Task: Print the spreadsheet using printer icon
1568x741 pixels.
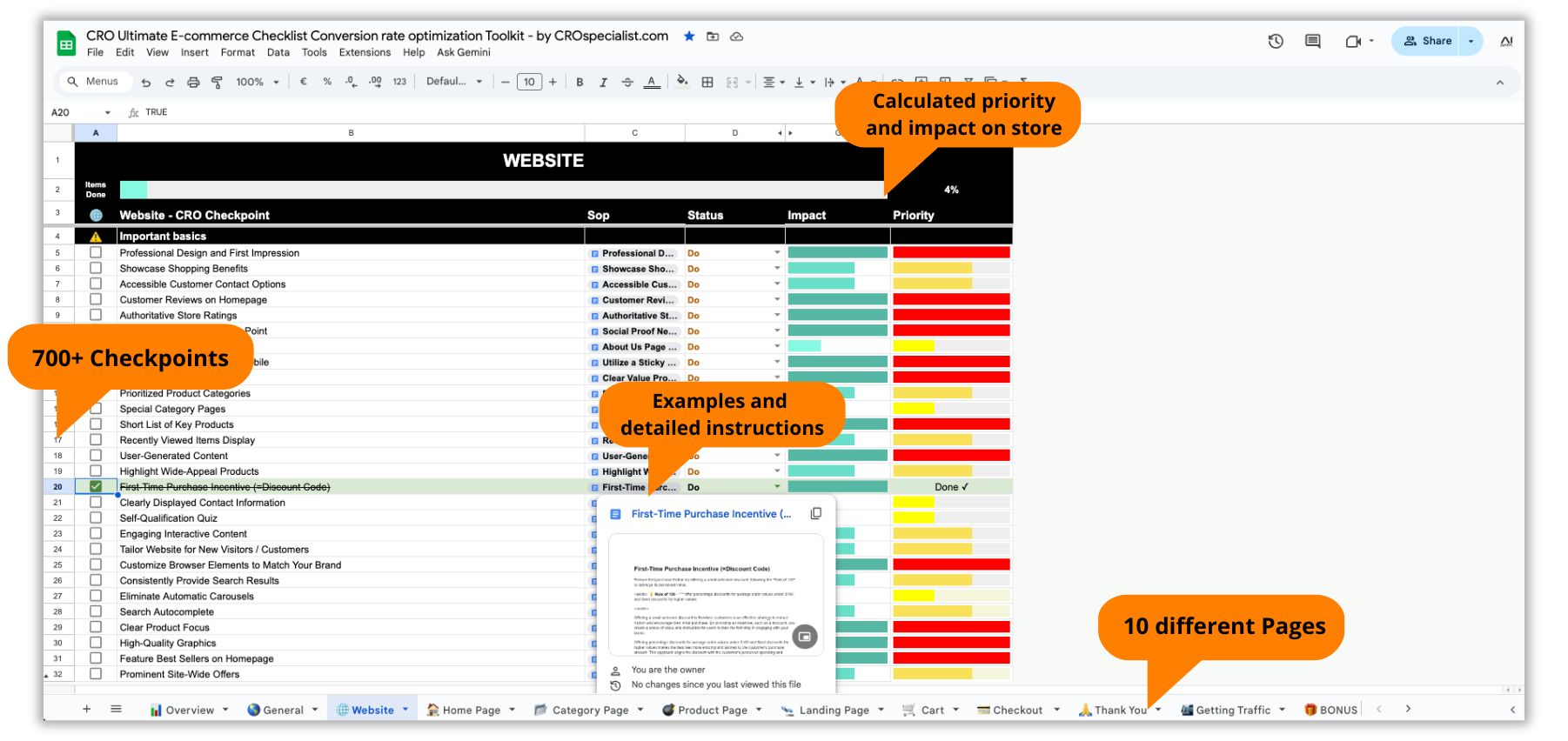Action: click(x=193, y=82)
